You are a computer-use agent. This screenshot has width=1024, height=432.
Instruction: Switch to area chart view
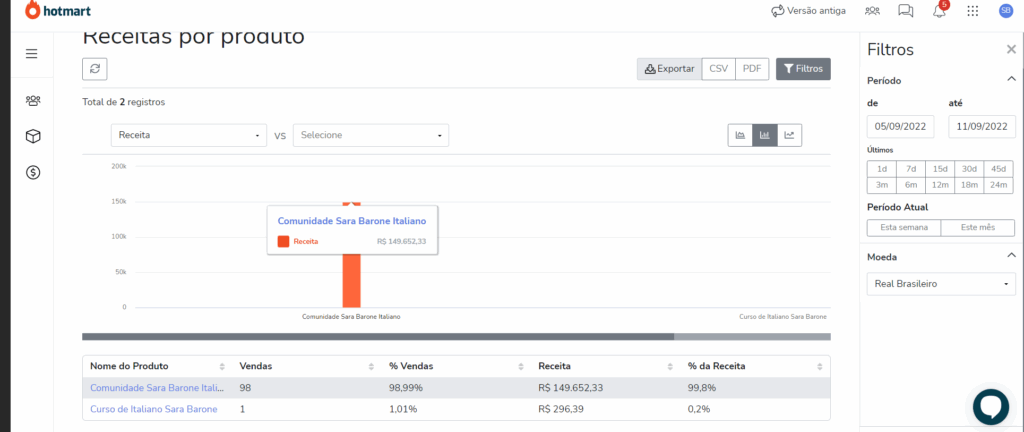(x=741, y=135)
